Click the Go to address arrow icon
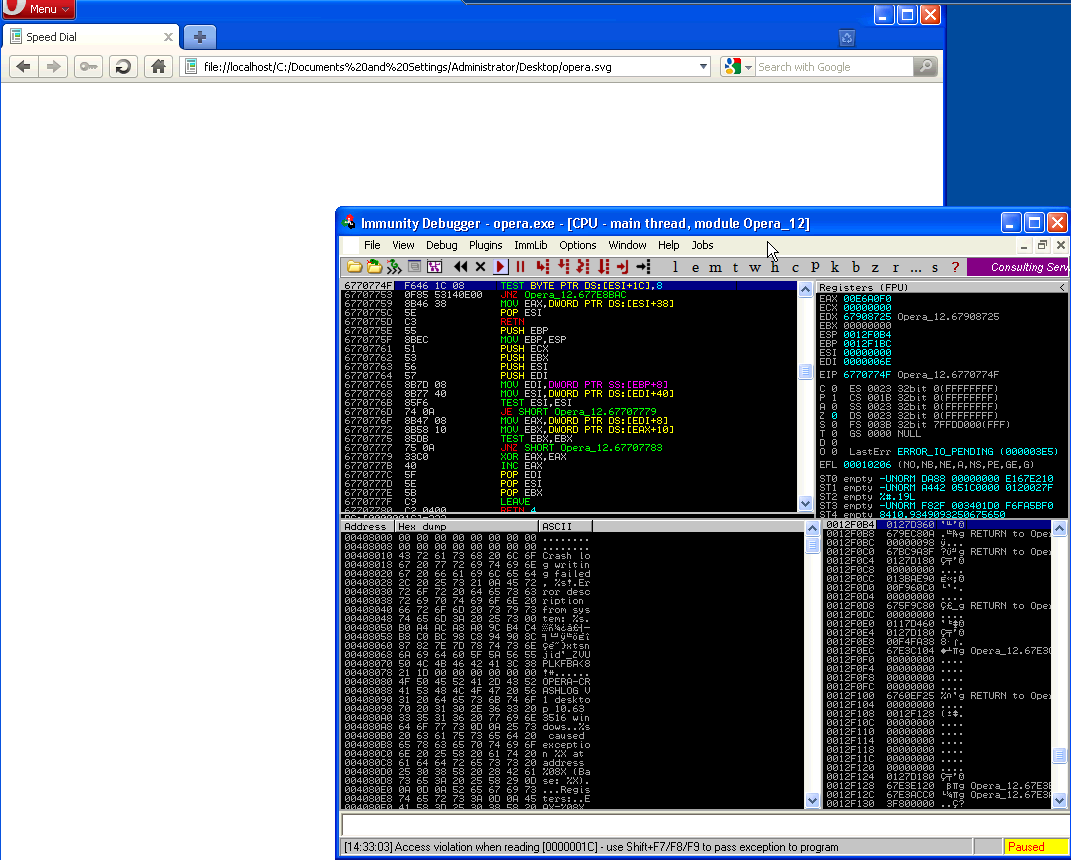The width and height of the screenshot is (1071, 860). tap(643, 267)
